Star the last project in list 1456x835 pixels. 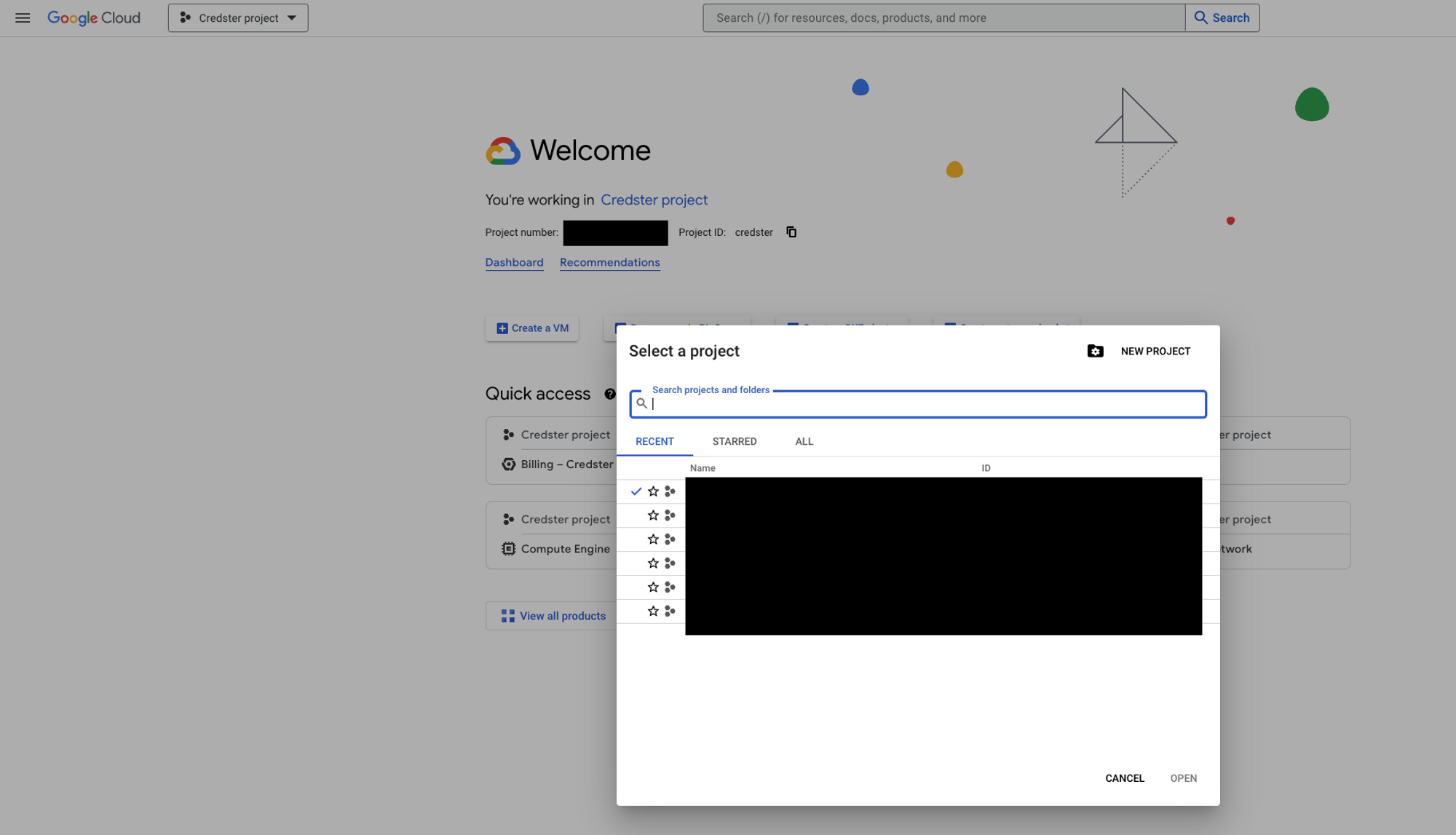click(653, 612)
